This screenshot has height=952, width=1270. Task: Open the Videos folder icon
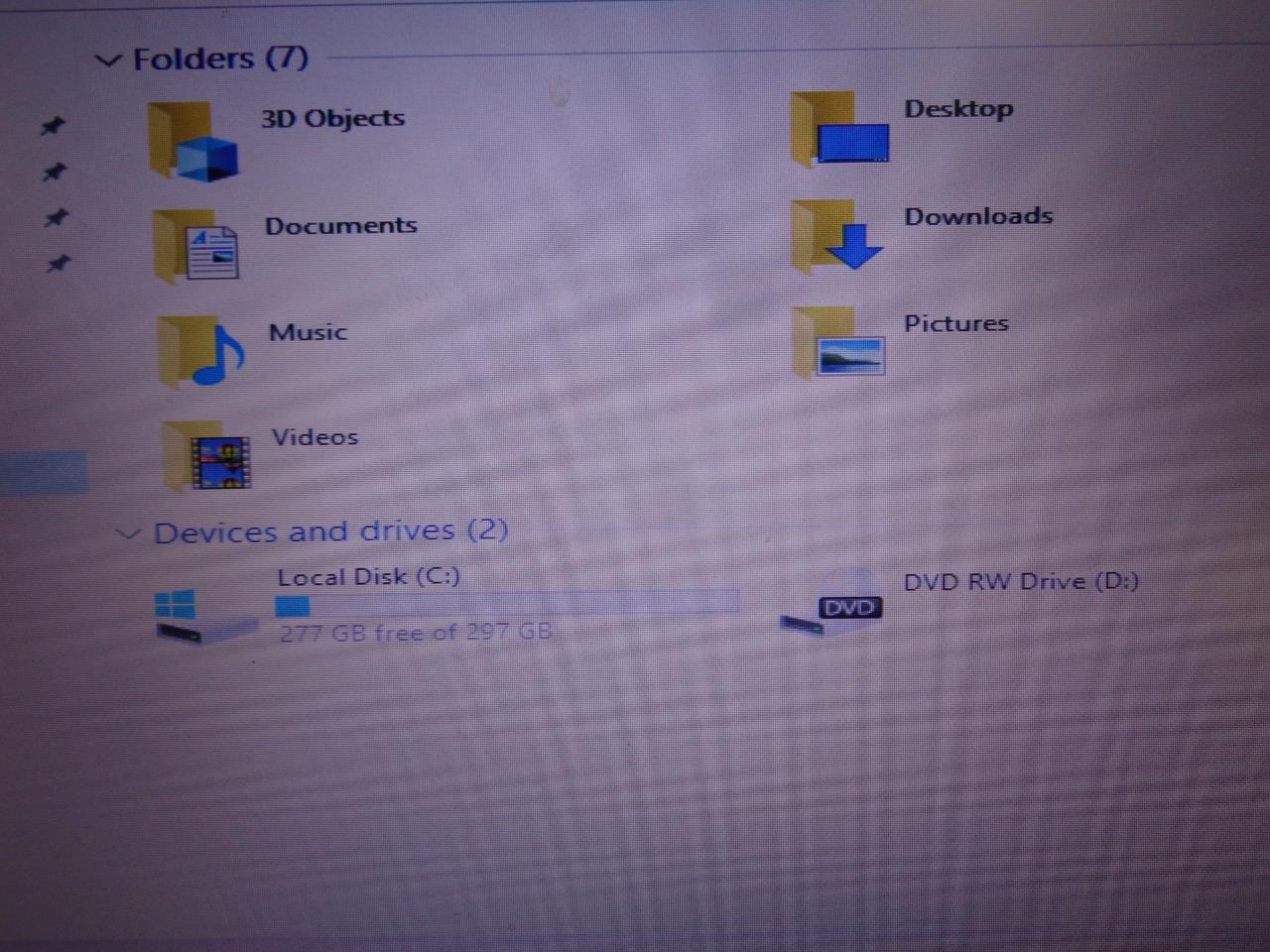pos(206,456)
